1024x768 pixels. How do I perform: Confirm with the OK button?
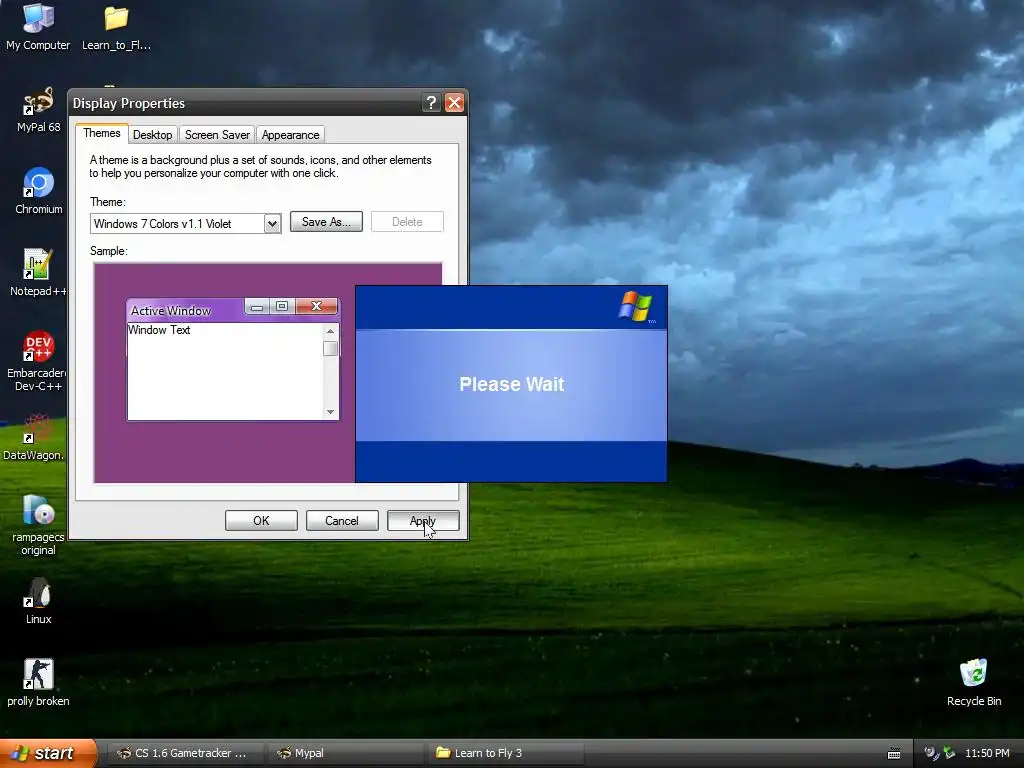261,520
